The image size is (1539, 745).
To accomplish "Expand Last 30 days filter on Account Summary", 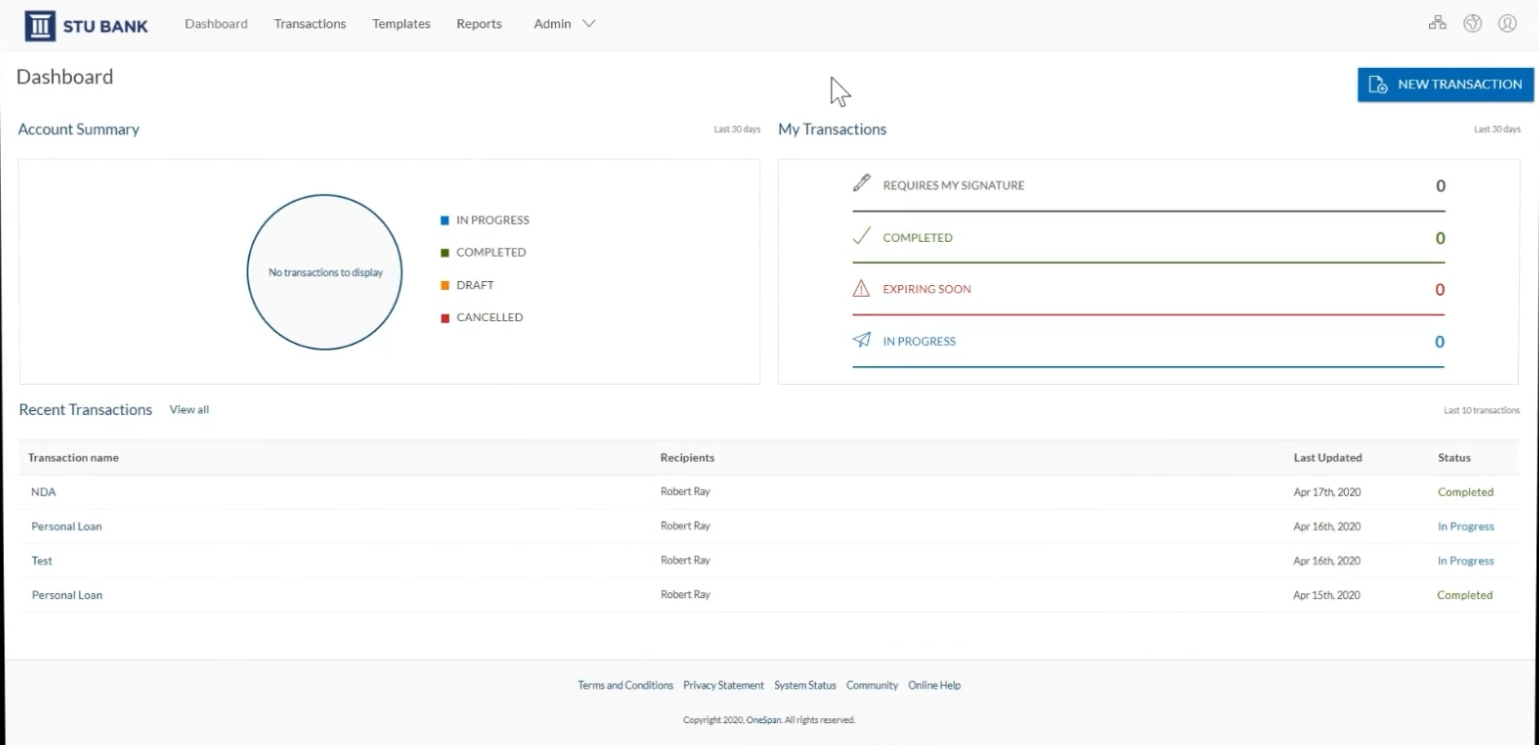I will tap(737, 128).
